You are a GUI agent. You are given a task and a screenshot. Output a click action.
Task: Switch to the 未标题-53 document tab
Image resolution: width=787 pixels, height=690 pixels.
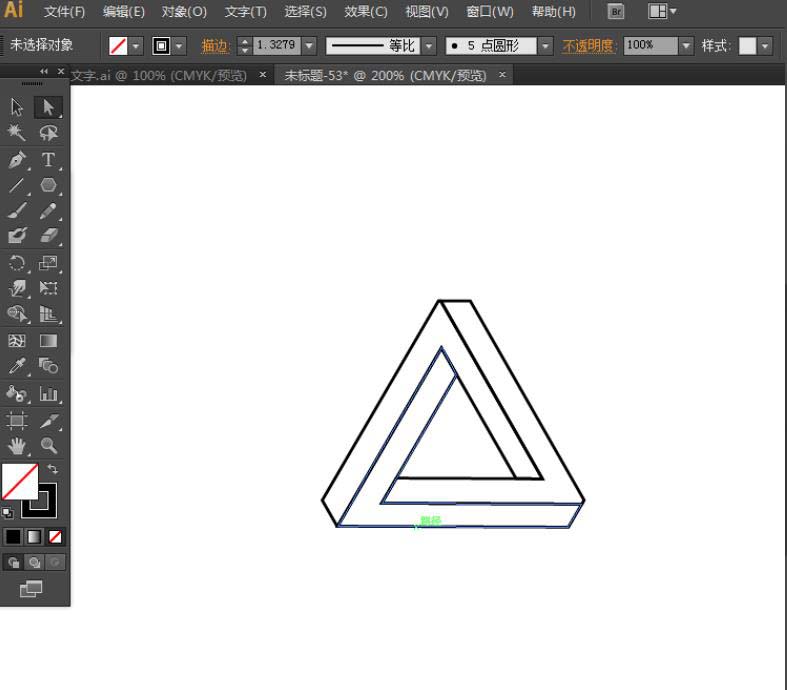385,75
